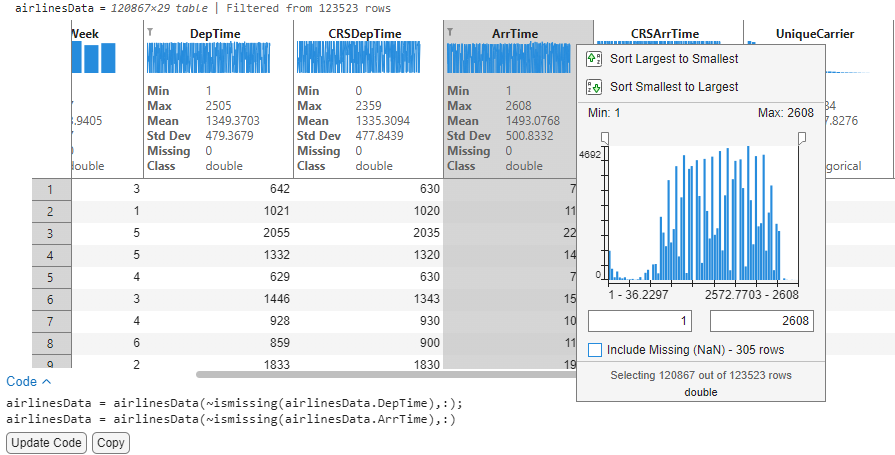The image size is (895, 455).
Task: Select the CRSArrTime column header
Action: tap(665, 34)
